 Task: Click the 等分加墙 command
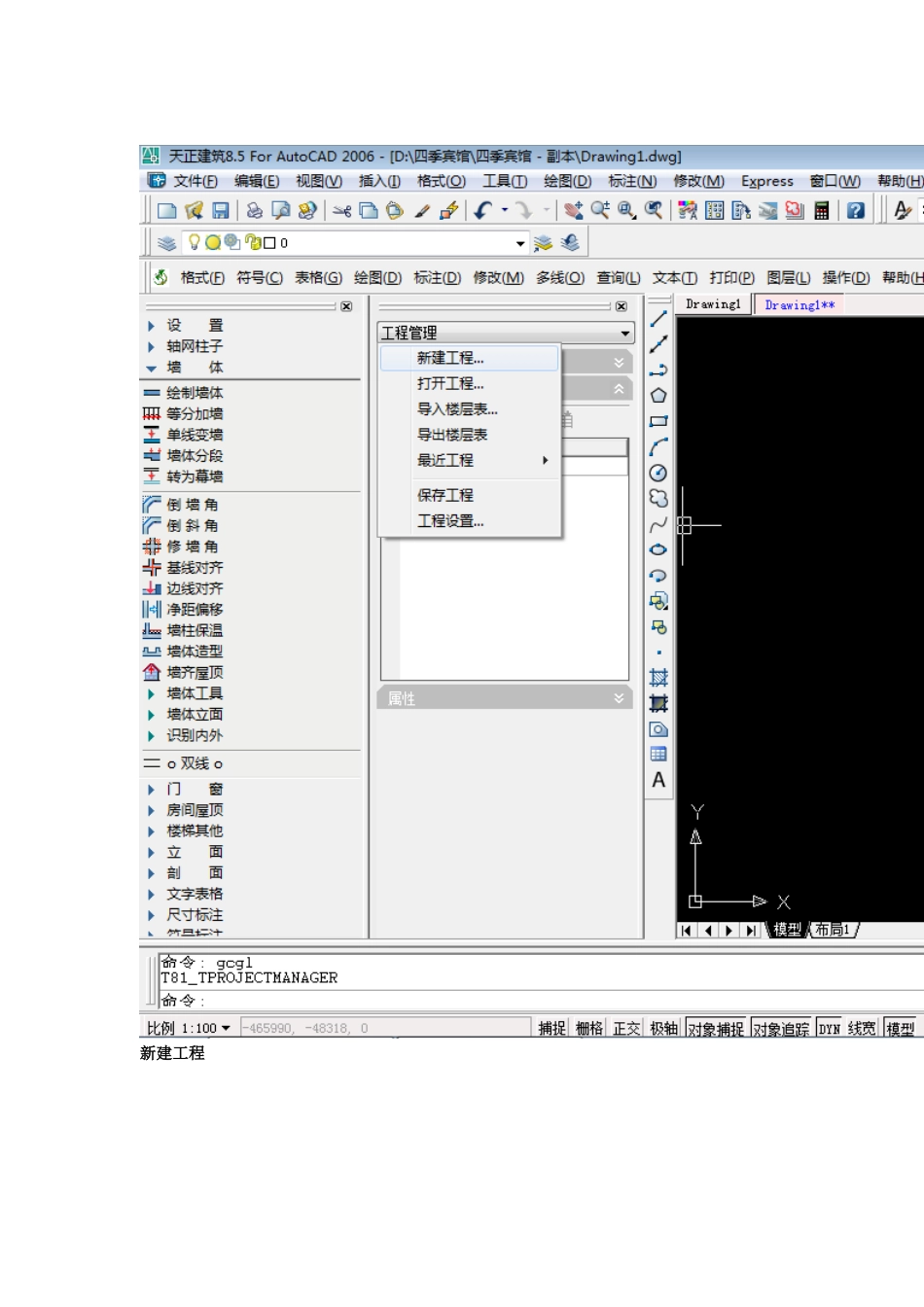click(x=184, y=413)
